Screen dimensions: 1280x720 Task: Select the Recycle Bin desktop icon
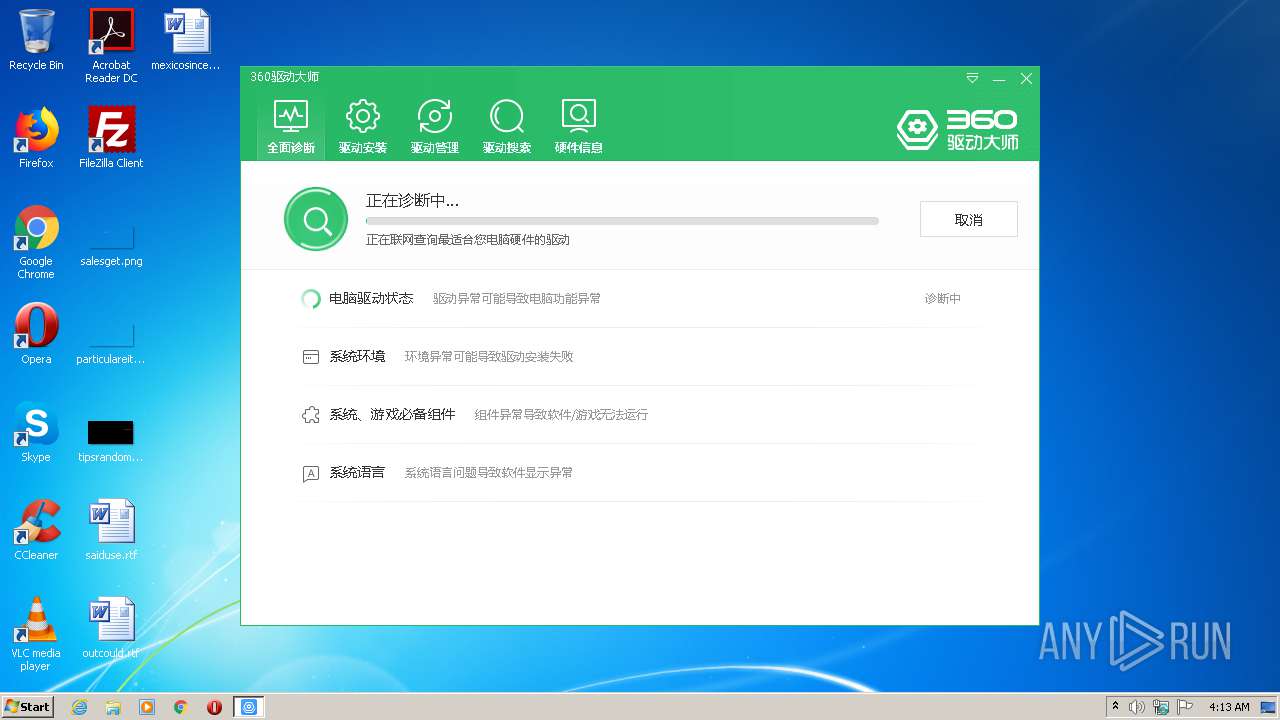(x=36, y=40)
